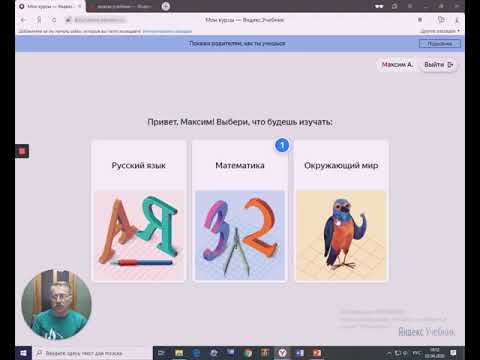Click the Yandex home icon in the toolbar
The image size is (480, 360).
(39, 20)
